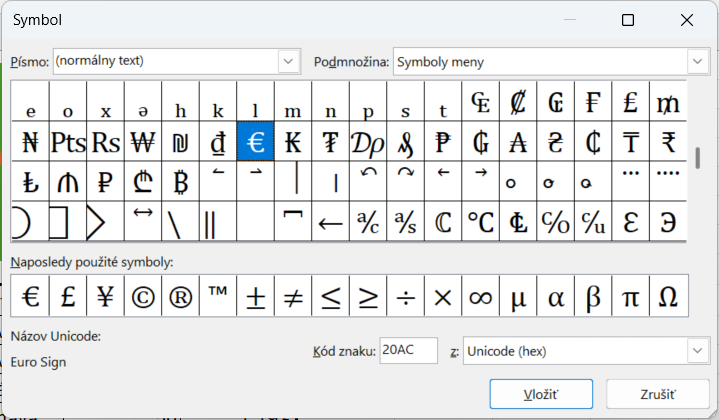
Task: Select the Turkish Lira sign
Action: [x=30, y=181]
